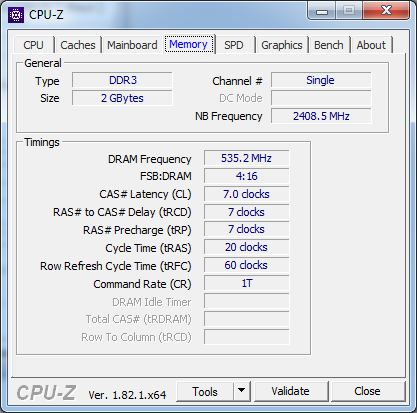Image resolution: width=417 pixels, height=413 pixels.
Task: Click the 1T Command Rate value
Action: point(247,284)
